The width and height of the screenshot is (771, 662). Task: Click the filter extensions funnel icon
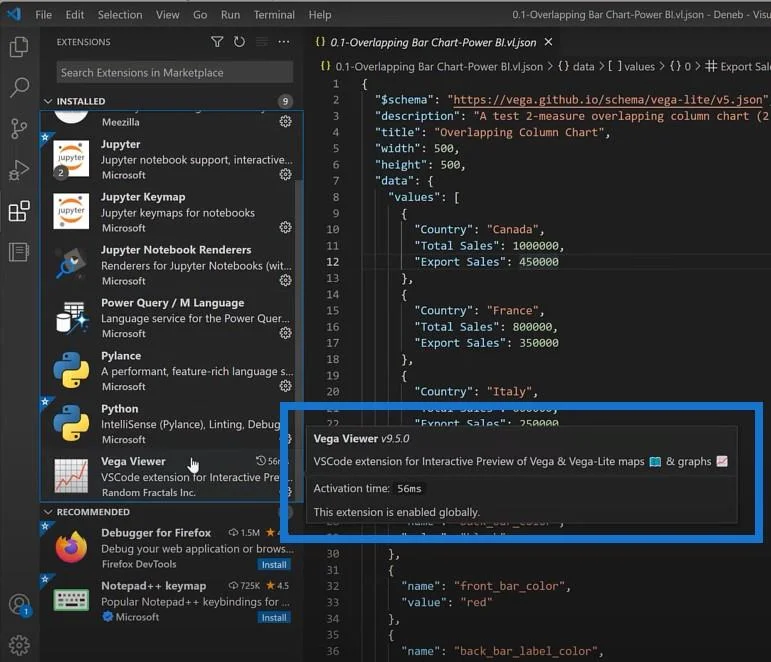click(217, 42)
